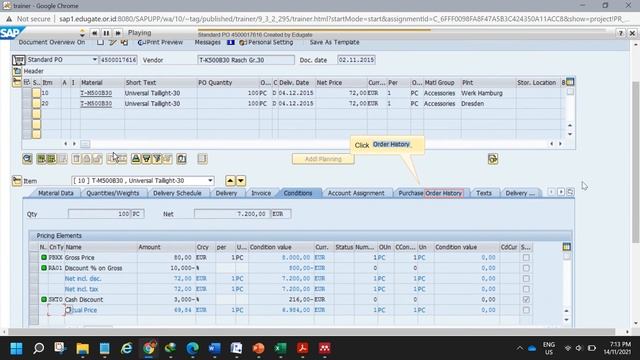Select item row 10 selector
The width and height of the screenshot is (640, 360).
tap(36, 93)
